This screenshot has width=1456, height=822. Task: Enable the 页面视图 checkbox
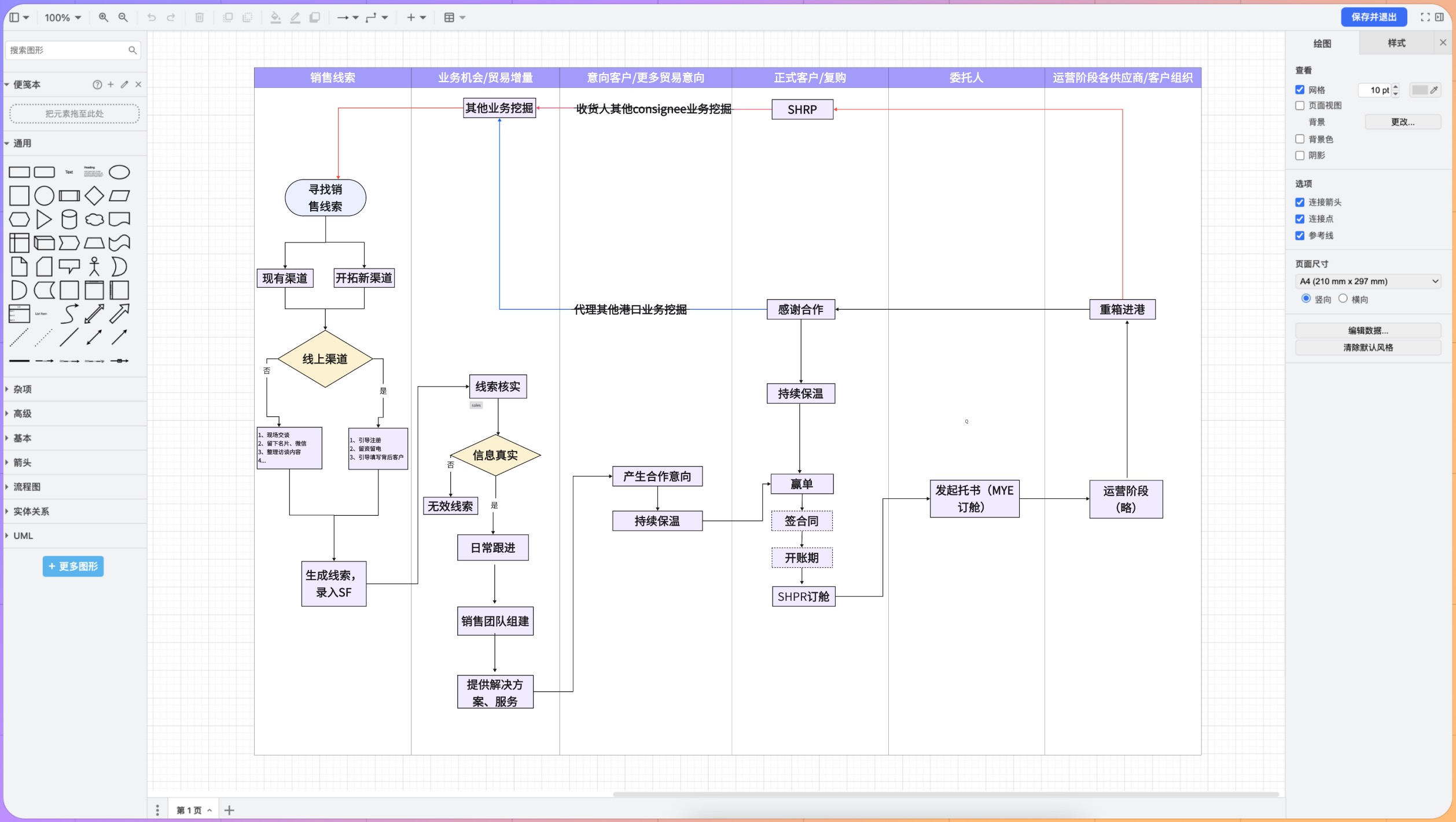pos(1300,105)
